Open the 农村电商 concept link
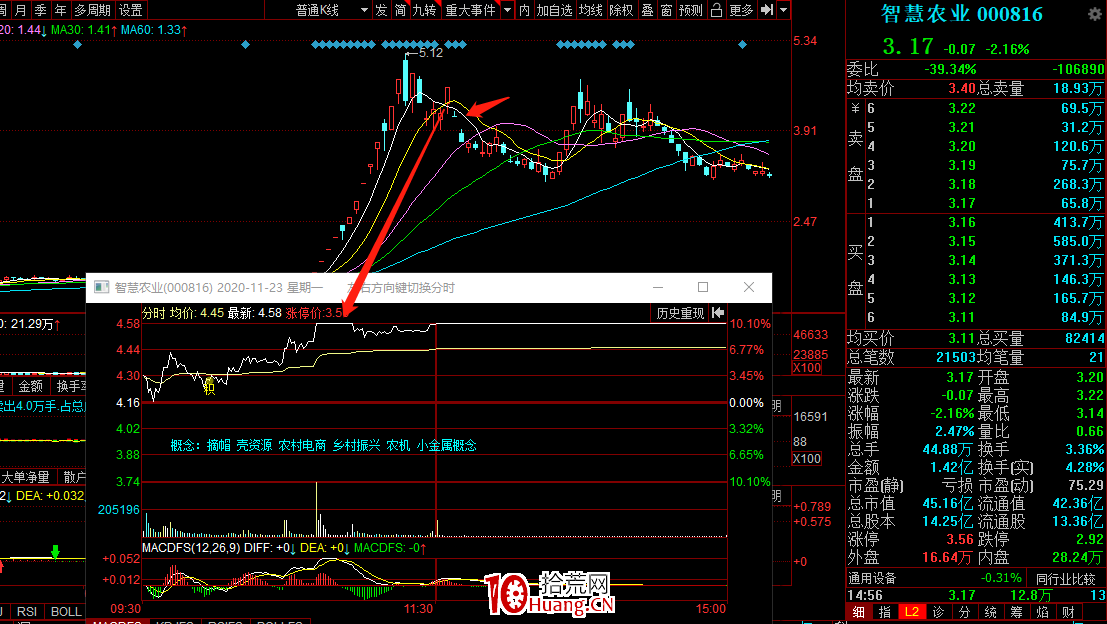The height and width of the screenshot is (624, 1107). pos(302,445)
